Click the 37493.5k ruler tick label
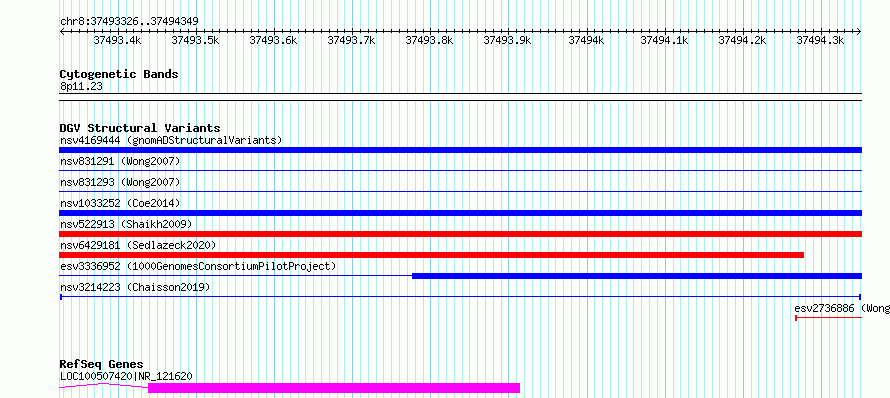The width and height of the screenshot is (890, 398). [195, 40]
